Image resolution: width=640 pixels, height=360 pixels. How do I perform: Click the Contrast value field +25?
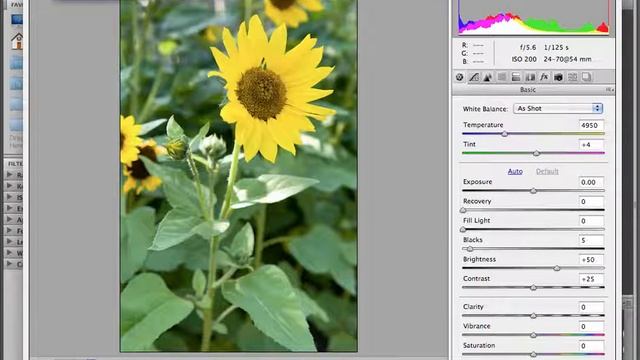(591, 279)
